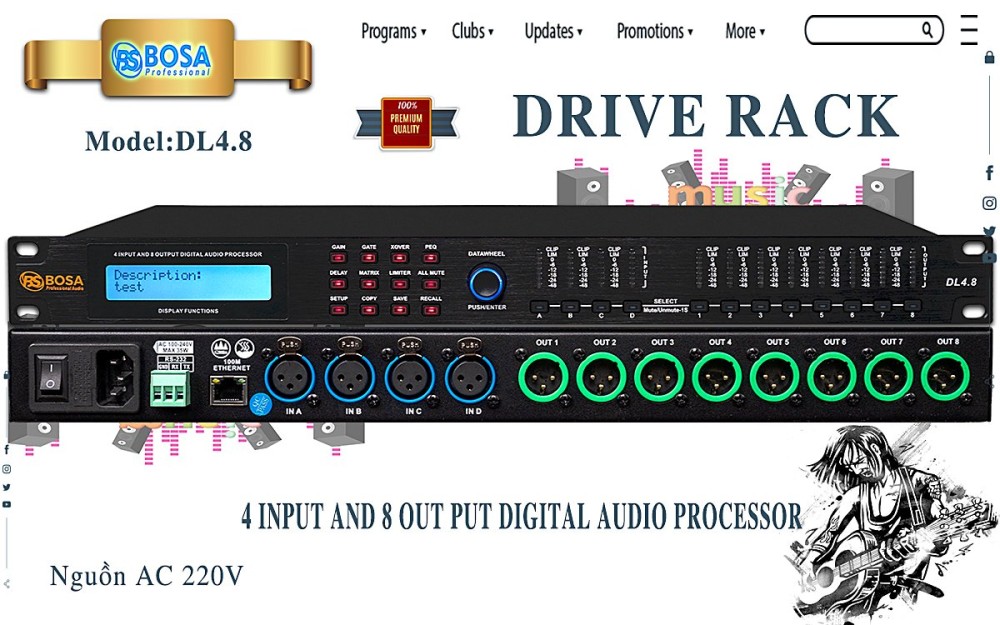Open the large Instagram icon below the padlock
This screenshot has height=625, width=1000.
tap(989, 203)
